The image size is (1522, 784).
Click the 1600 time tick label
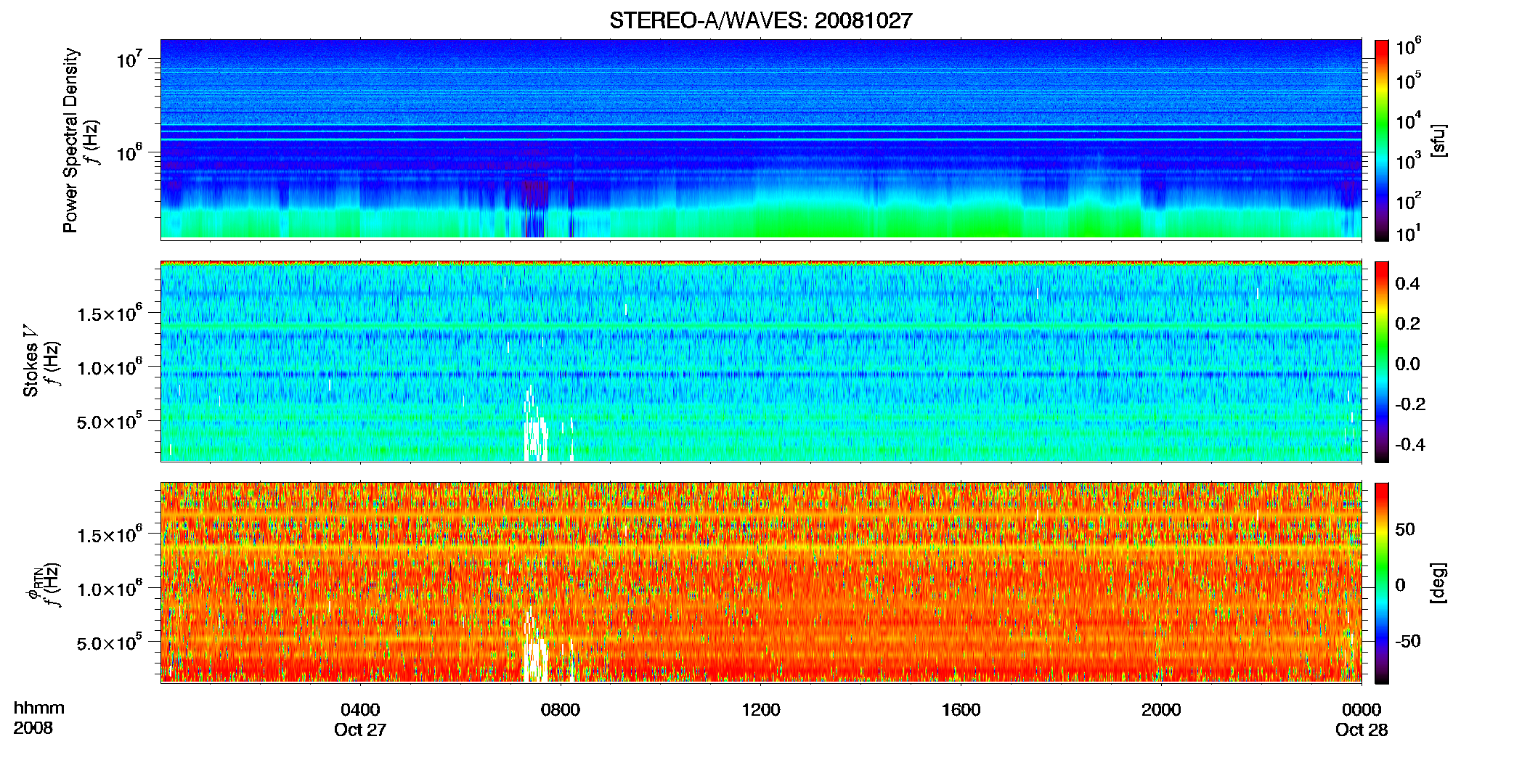tap(961, 710)
